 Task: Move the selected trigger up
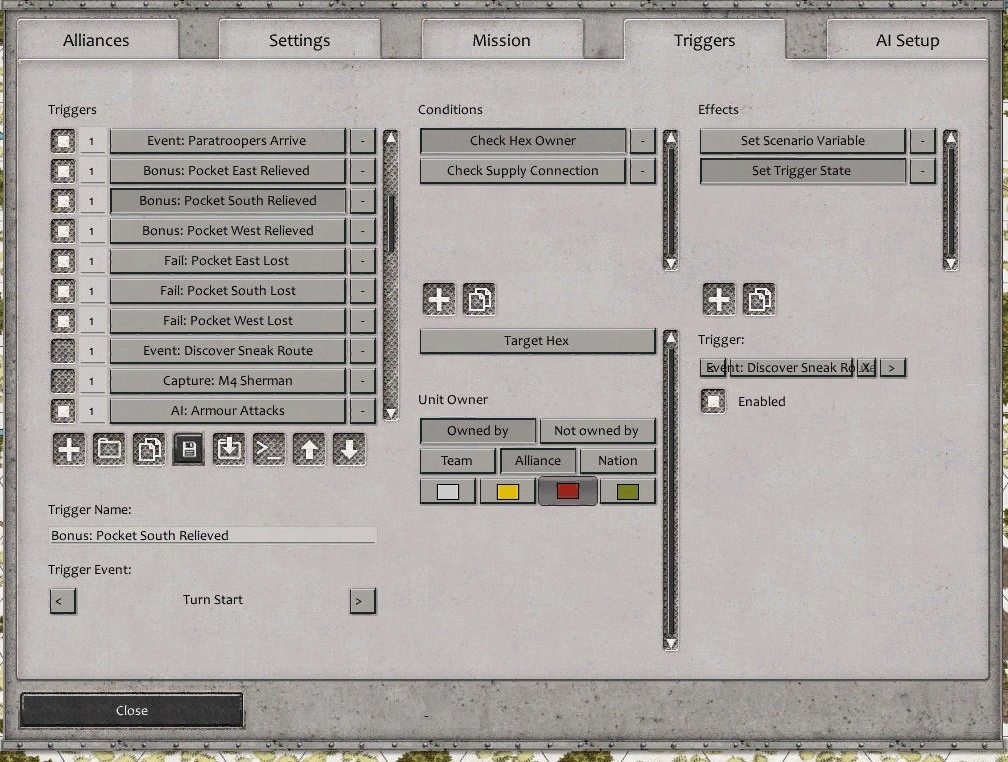(308, 449)
